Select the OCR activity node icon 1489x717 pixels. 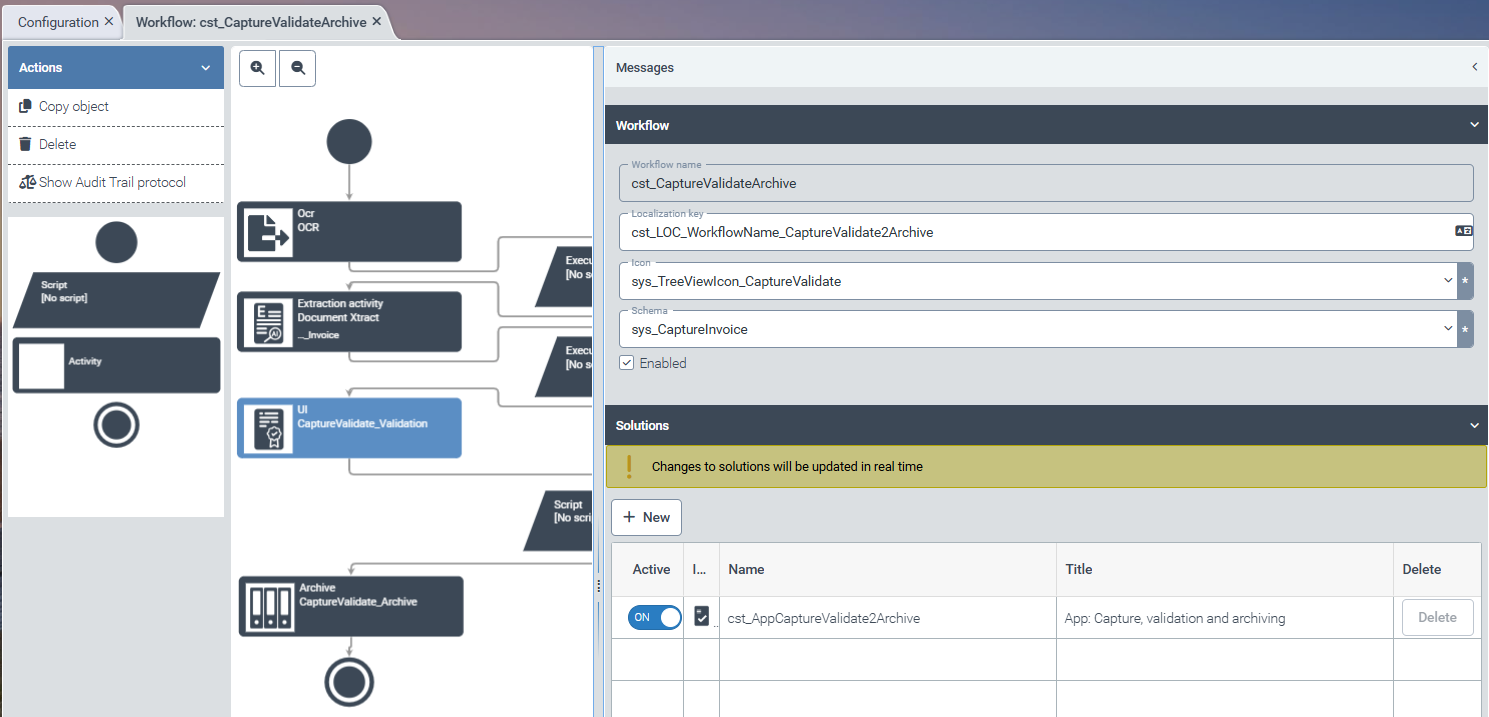click(x=268, y=232)
